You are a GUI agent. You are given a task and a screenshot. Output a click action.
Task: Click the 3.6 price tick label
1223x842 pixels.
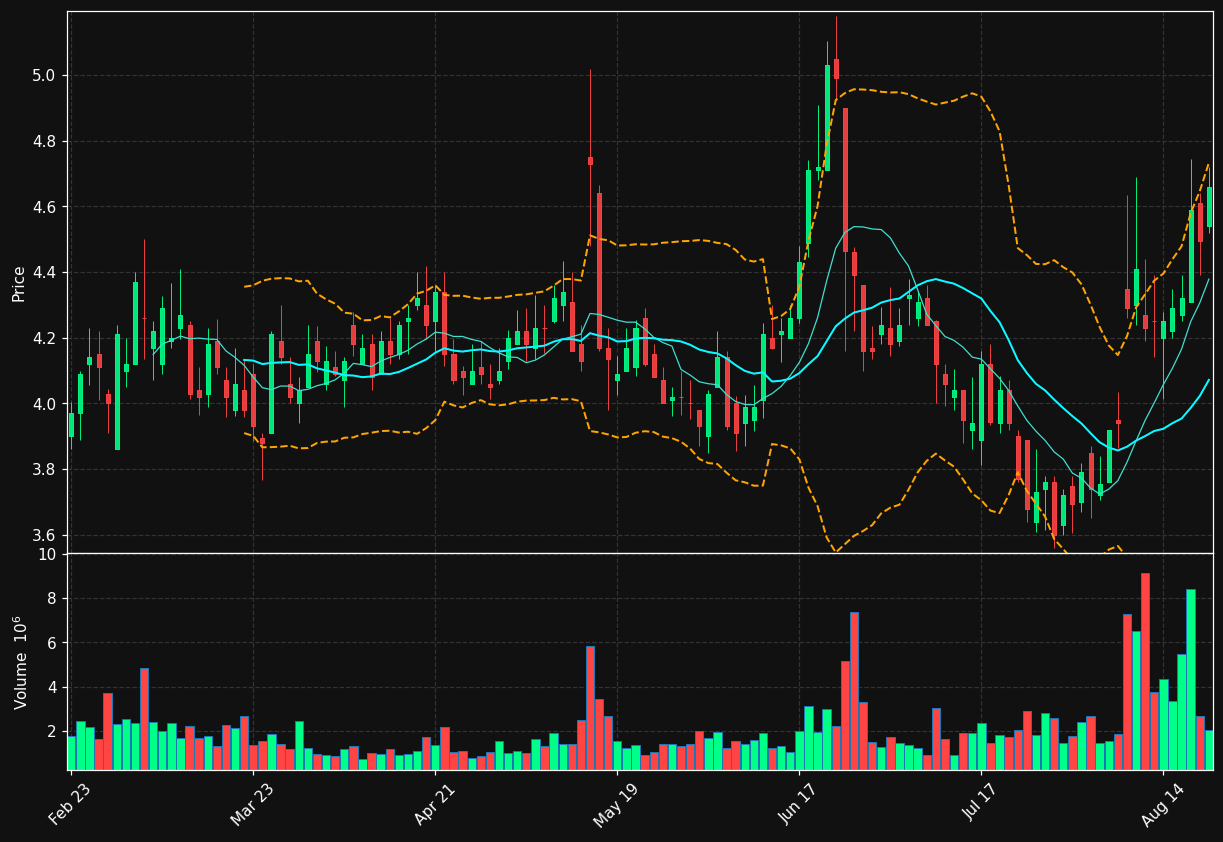(x=46, y=535)
